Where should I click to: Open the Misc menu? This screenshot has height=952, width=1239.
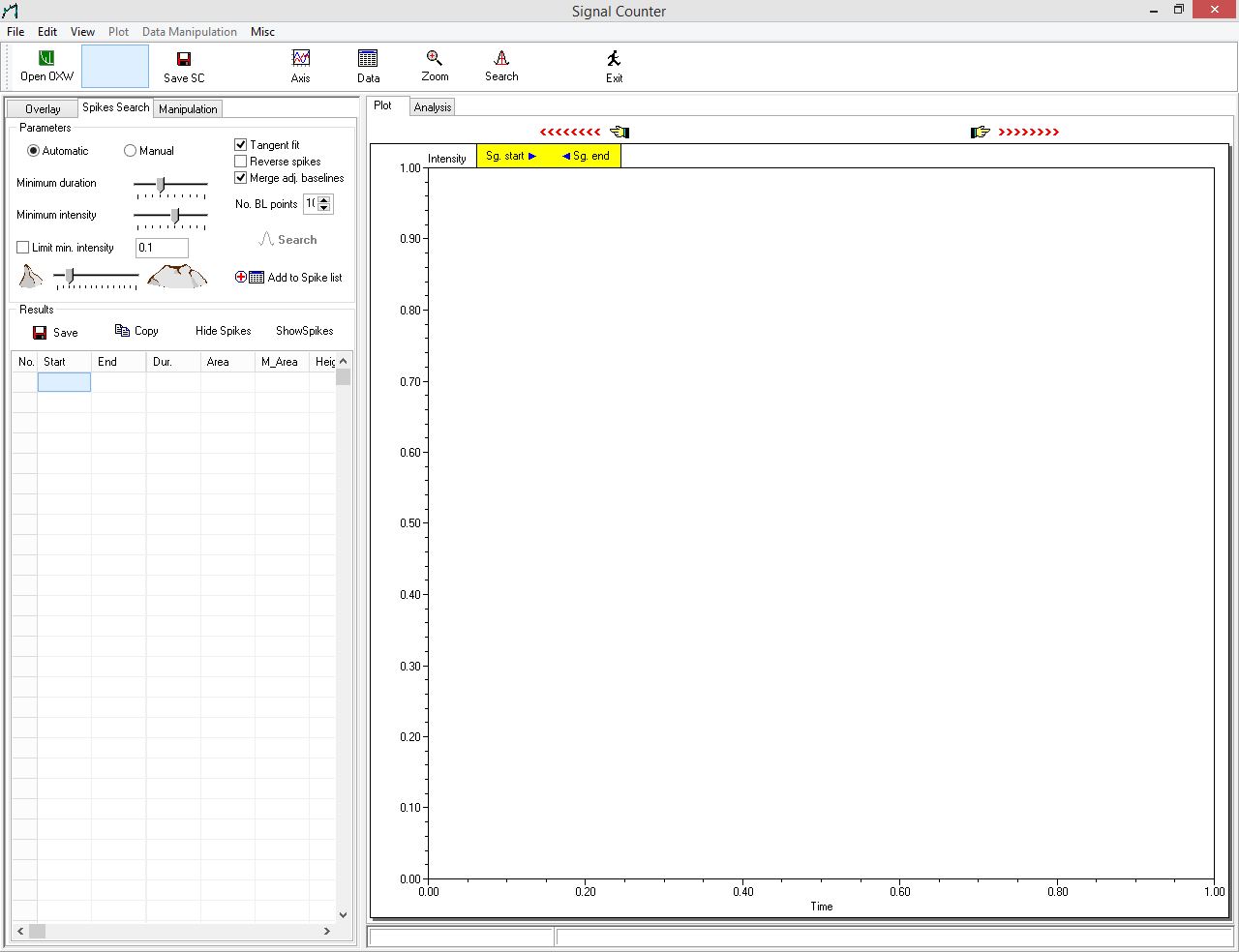click(262, 32)
